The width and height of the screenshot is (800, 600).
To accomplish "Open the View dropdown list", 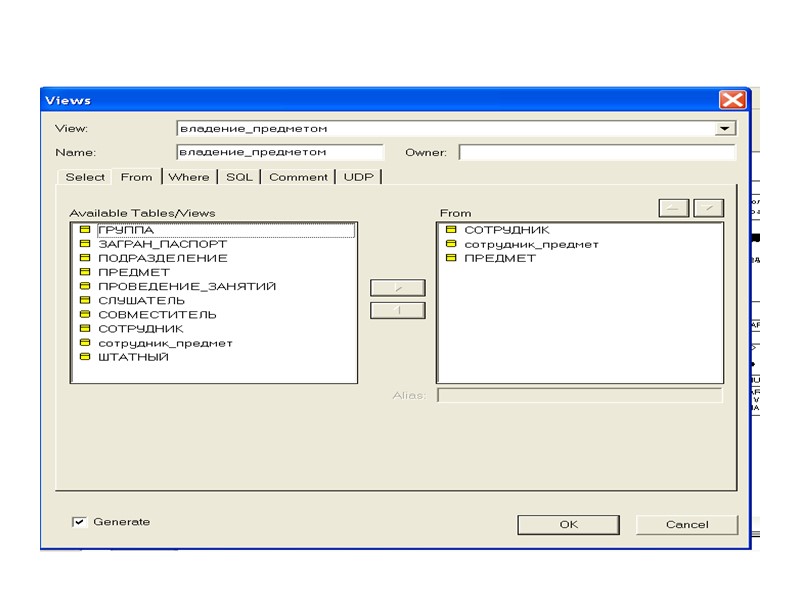I will click(724, 129).
